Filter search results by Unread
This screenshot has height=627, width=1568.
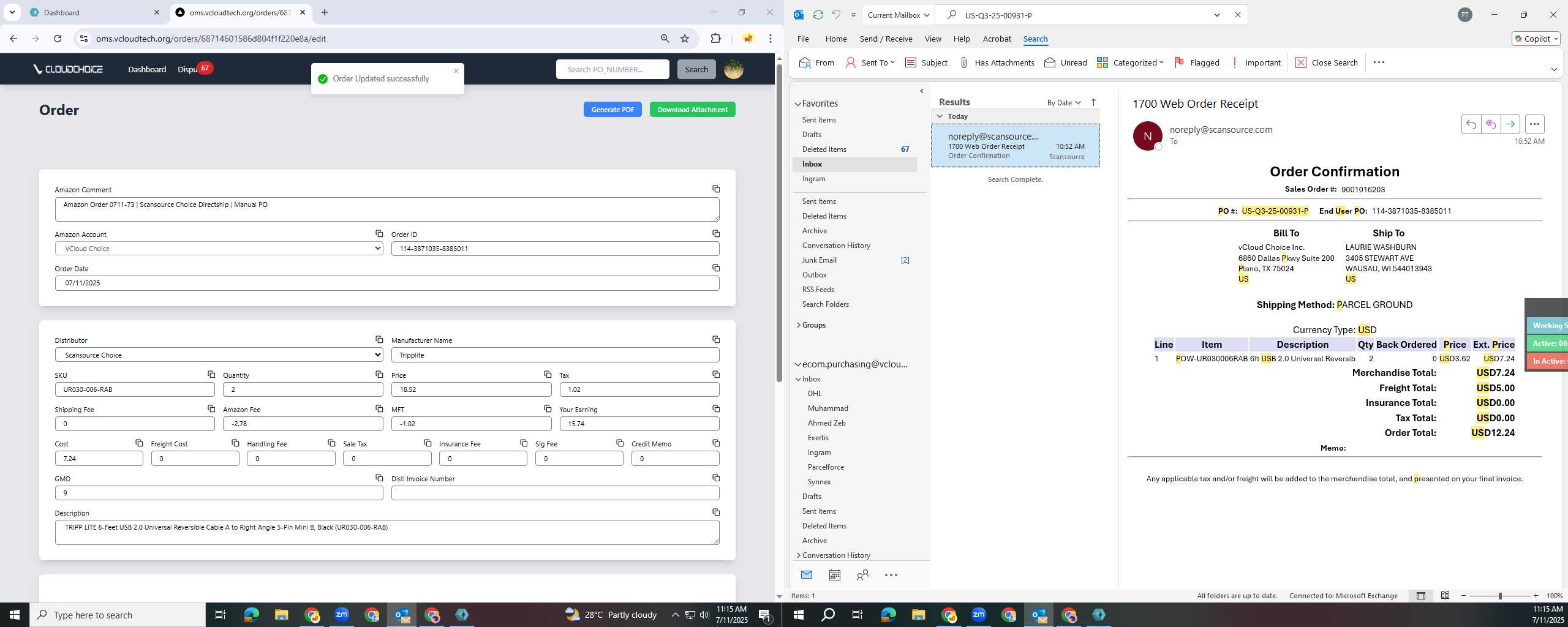pyautogui.click(x=1065, y=62)
